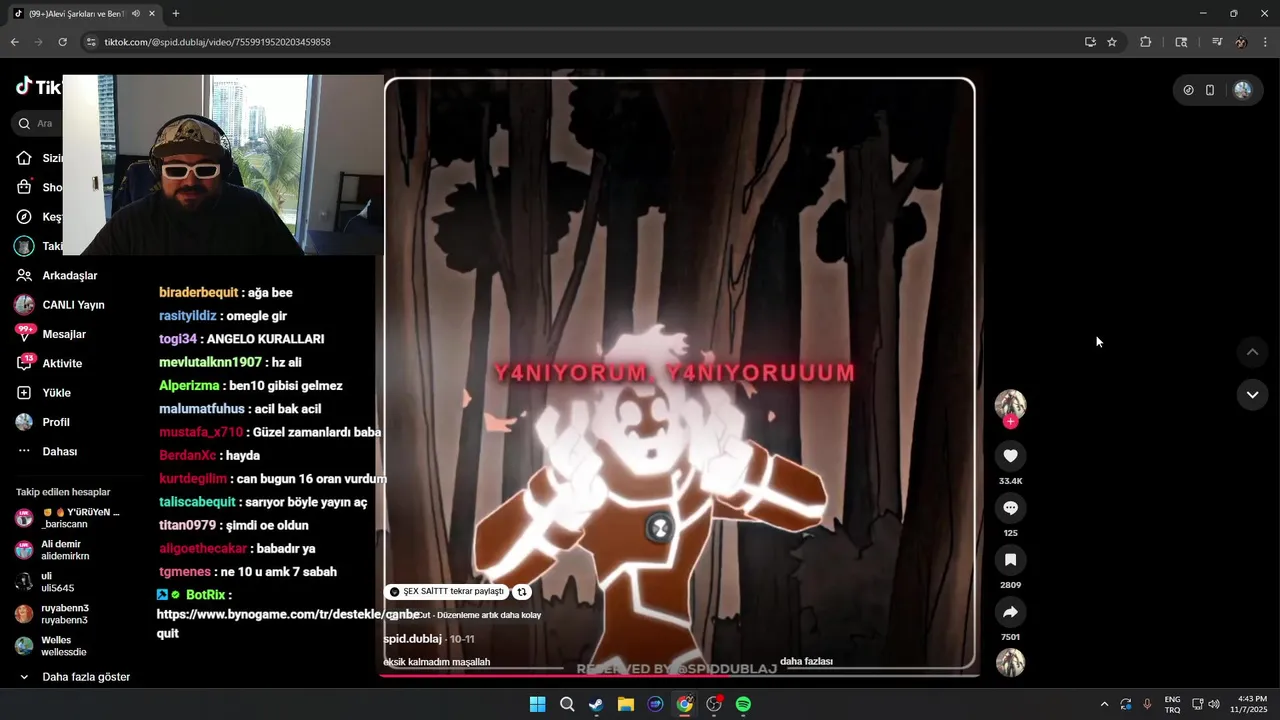1280x720 pixels.
Task: Open the spinning sound disc avatar
Action: coord(1010,663)
